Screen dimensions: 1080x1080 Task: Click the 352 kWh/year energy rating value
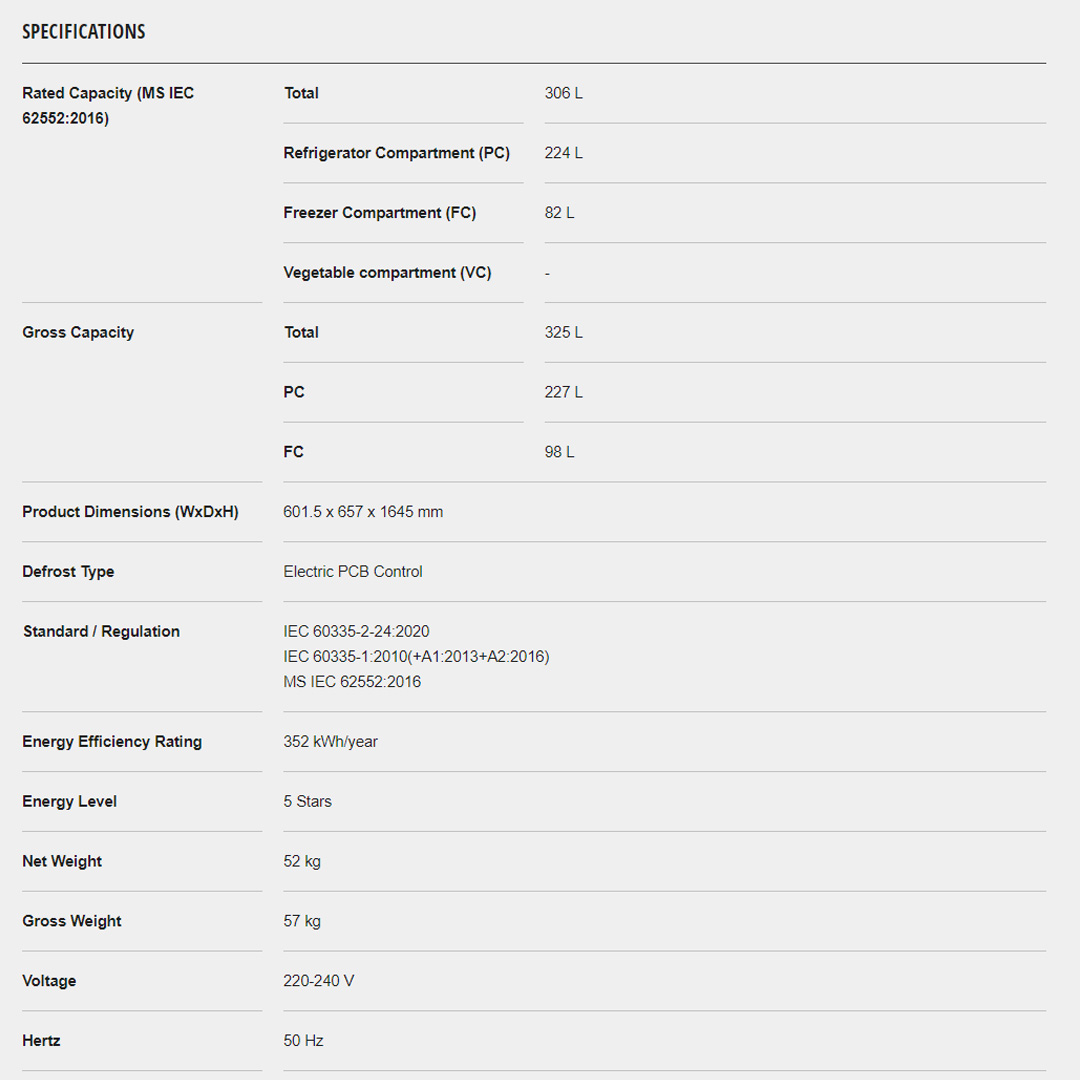point(330,742)
